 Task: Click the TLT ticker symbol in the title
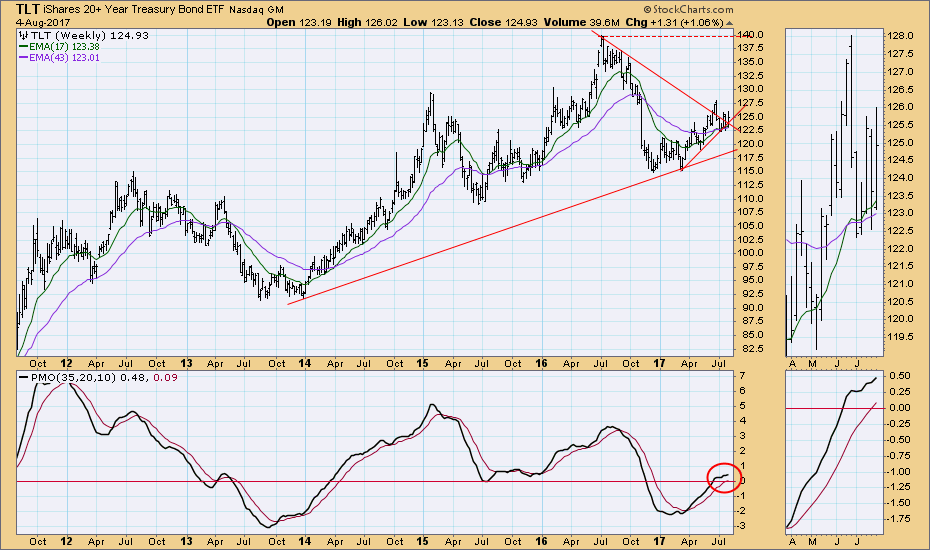pyautogui.click(x=28, y=9)
